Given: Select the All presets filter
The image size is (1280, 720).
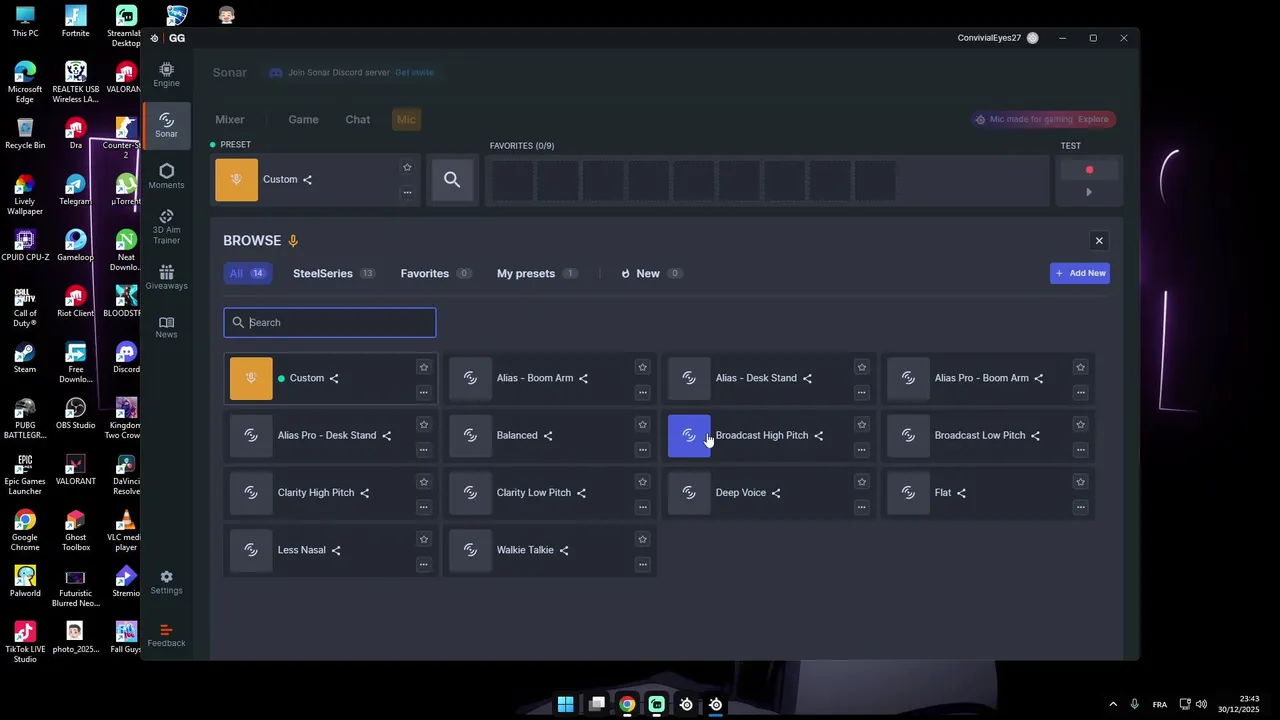Looking at the screenshot, I should tap(246, 274).
